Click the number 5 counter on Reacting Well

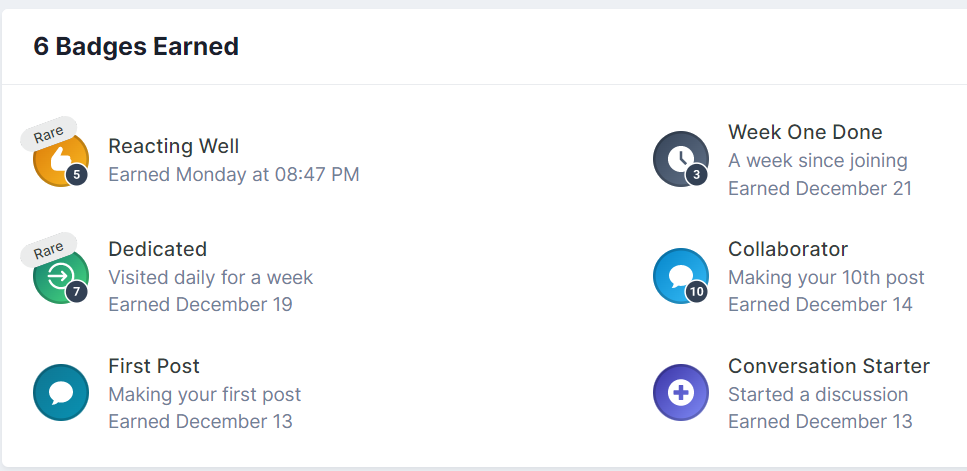[77, 176]
